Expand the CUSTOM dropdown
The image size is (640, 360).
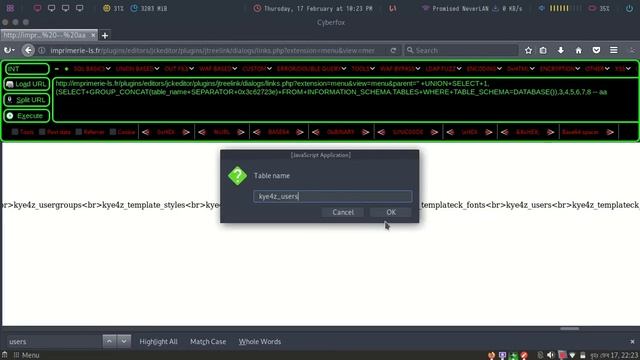click(x=257, y=69)
